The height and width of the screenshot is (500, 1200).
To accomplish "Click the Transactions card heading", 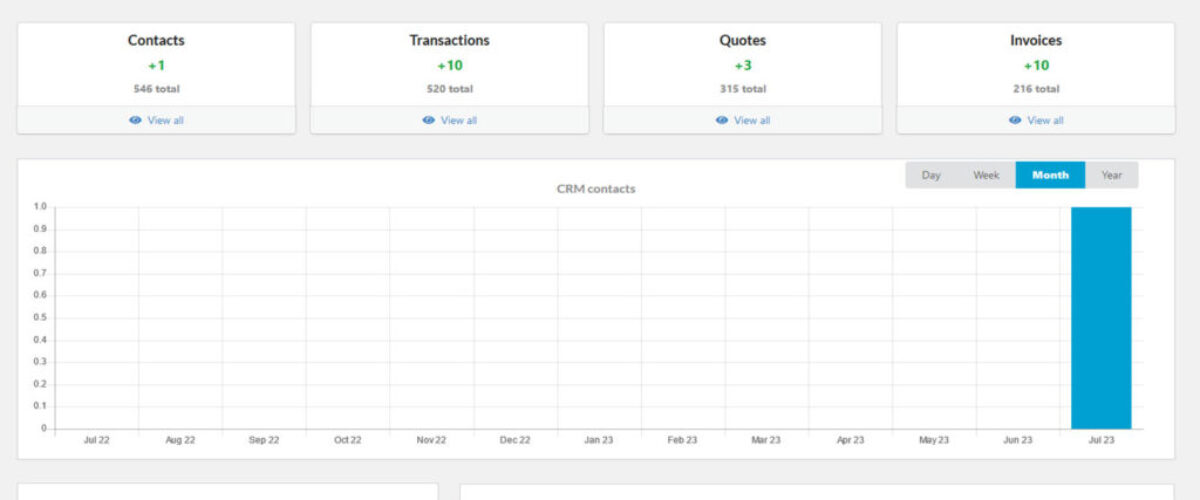I will (449, 41).
